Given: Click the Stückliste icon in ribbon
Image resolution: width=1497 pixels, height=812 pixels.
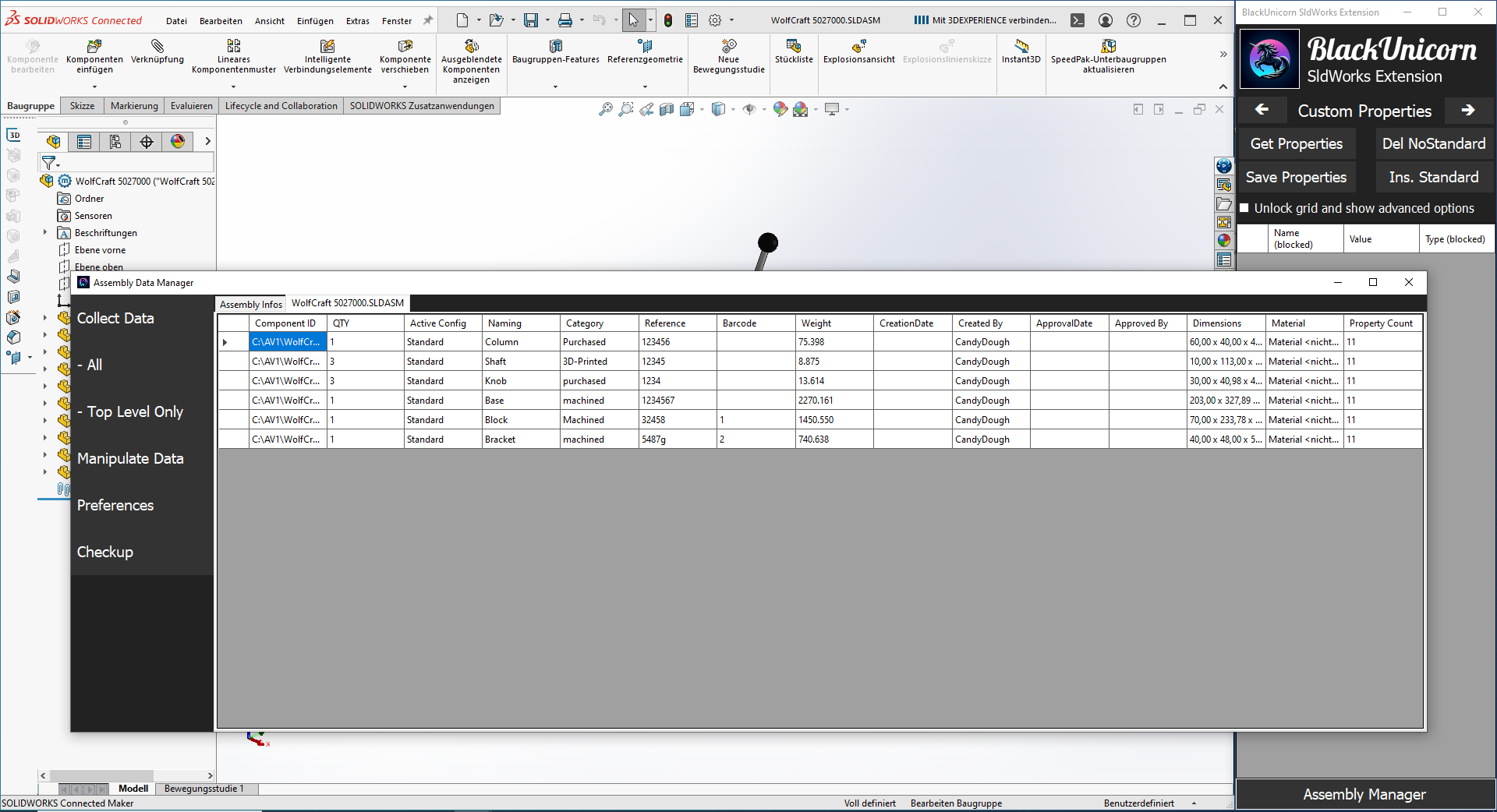Looking at the screenshot, I should pos(794,47).
